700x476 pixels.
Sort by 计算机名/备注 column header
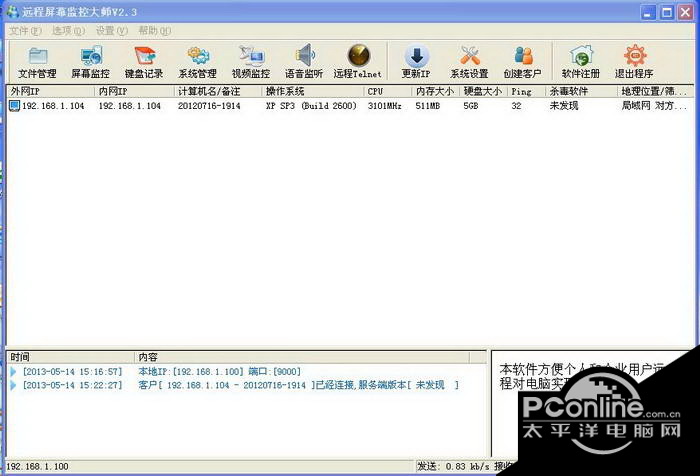(x=217, y=92)
